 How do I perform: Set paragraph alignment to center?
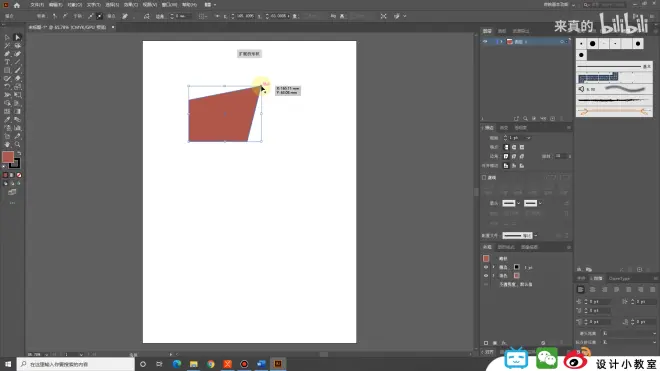click(593, 290)
